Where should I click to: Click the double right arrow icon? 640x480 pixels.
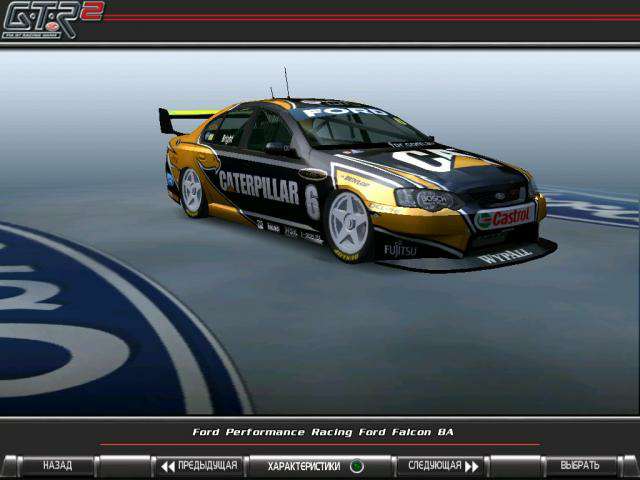[471, 467]
